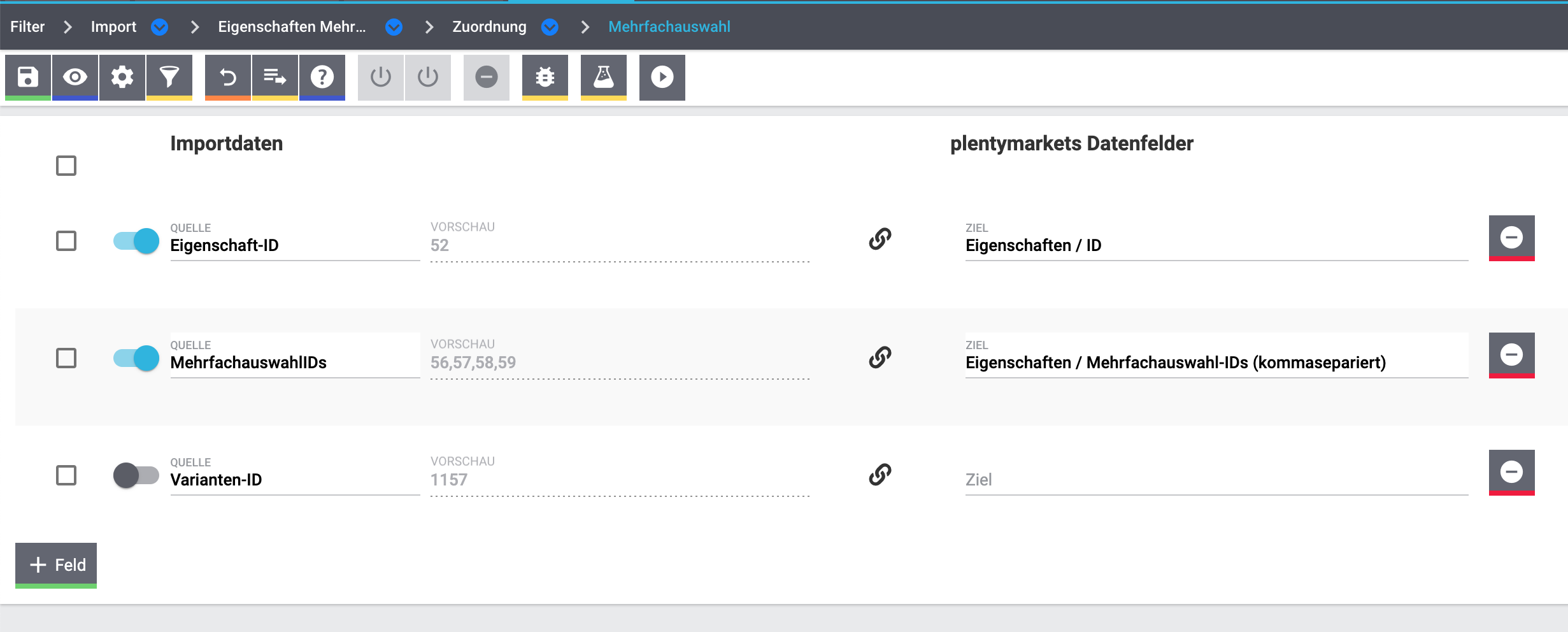This screenshot has width=1568, height=632.
Task: Expand the Eigenschaften Mehr... breadcrumb dropdown
Action: 394,27
